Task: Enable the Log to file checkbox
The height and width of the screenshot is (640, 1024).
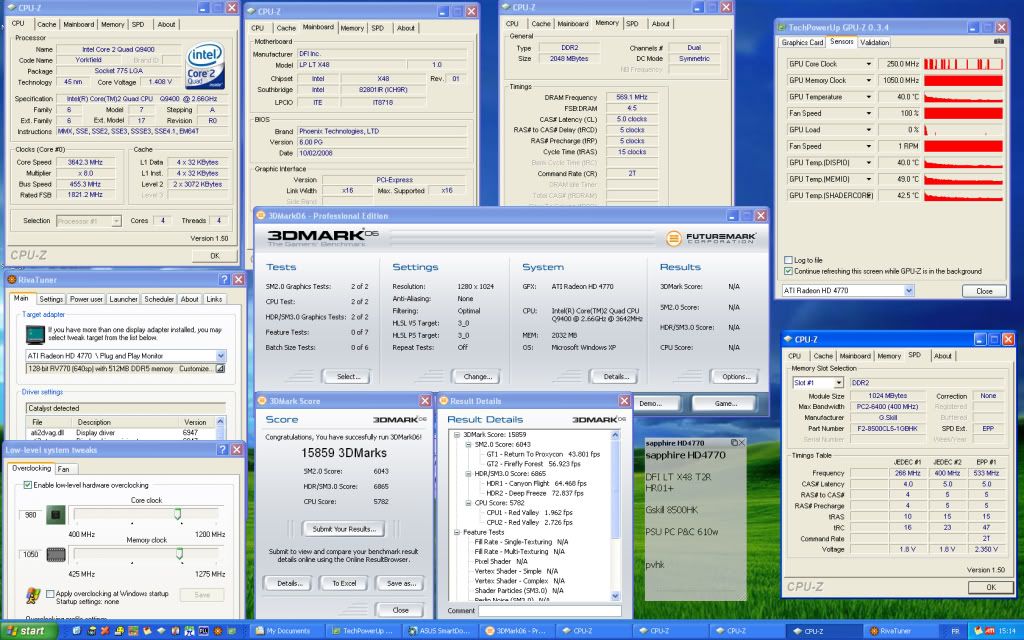Action: pos(789,260)
